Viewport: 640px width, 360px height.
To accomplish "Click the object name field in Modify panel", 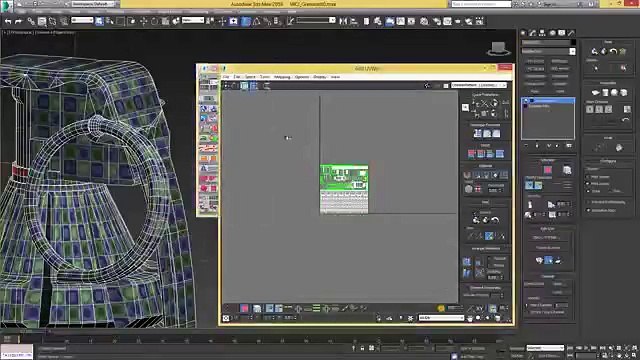I will tap(546, 42).
